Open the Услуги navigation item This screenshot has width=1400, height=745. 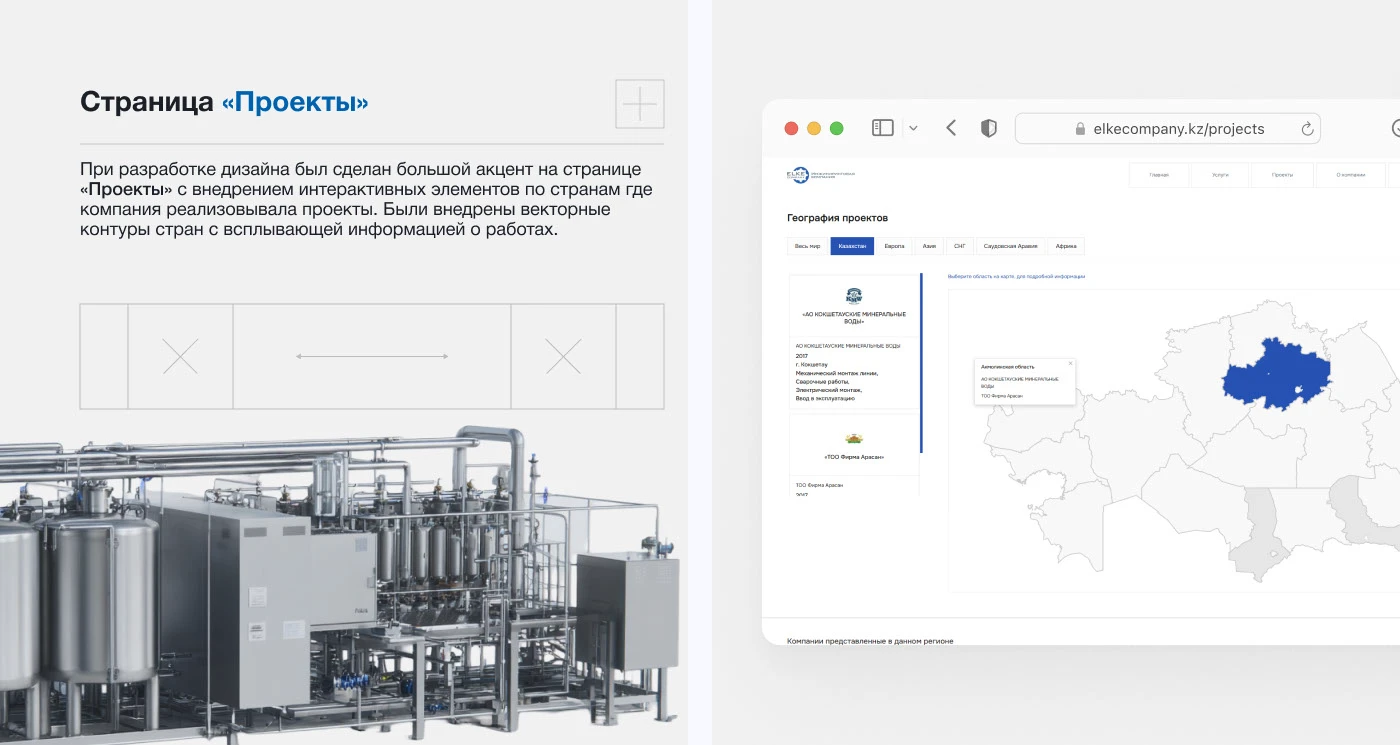point(1220,175)
